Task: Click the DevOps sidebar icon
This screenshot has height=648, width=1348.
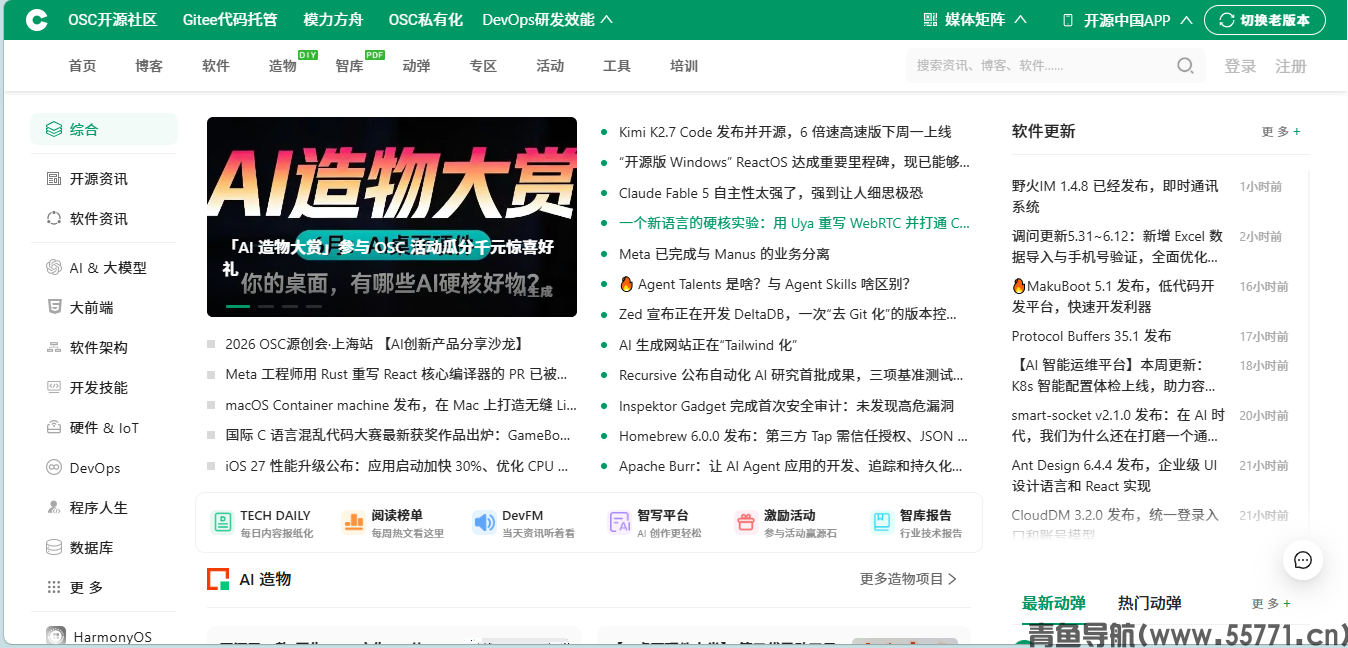Action: click(x=54, y=468)
